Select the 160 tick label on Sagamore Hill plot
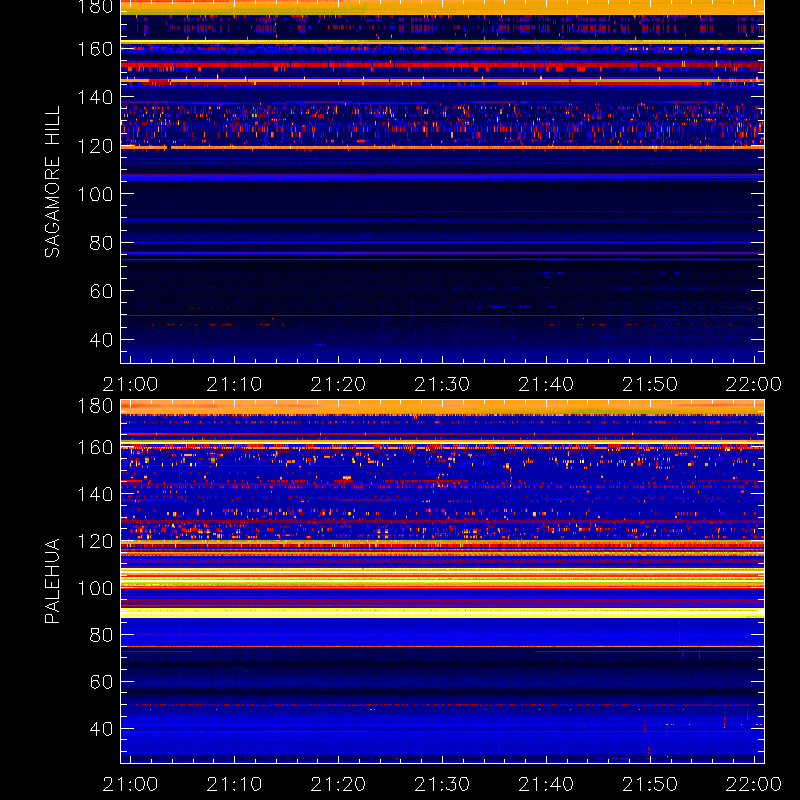 [95, 49]
